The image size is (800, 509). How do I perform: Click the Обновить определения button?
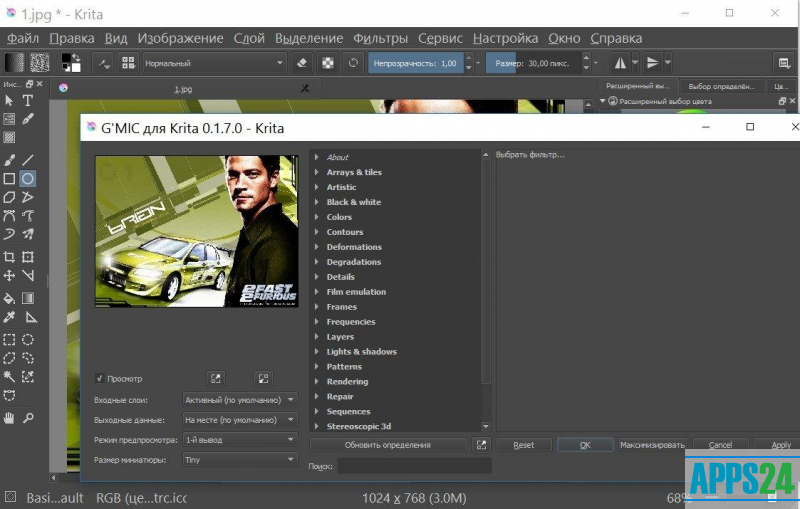click(388, 445)
